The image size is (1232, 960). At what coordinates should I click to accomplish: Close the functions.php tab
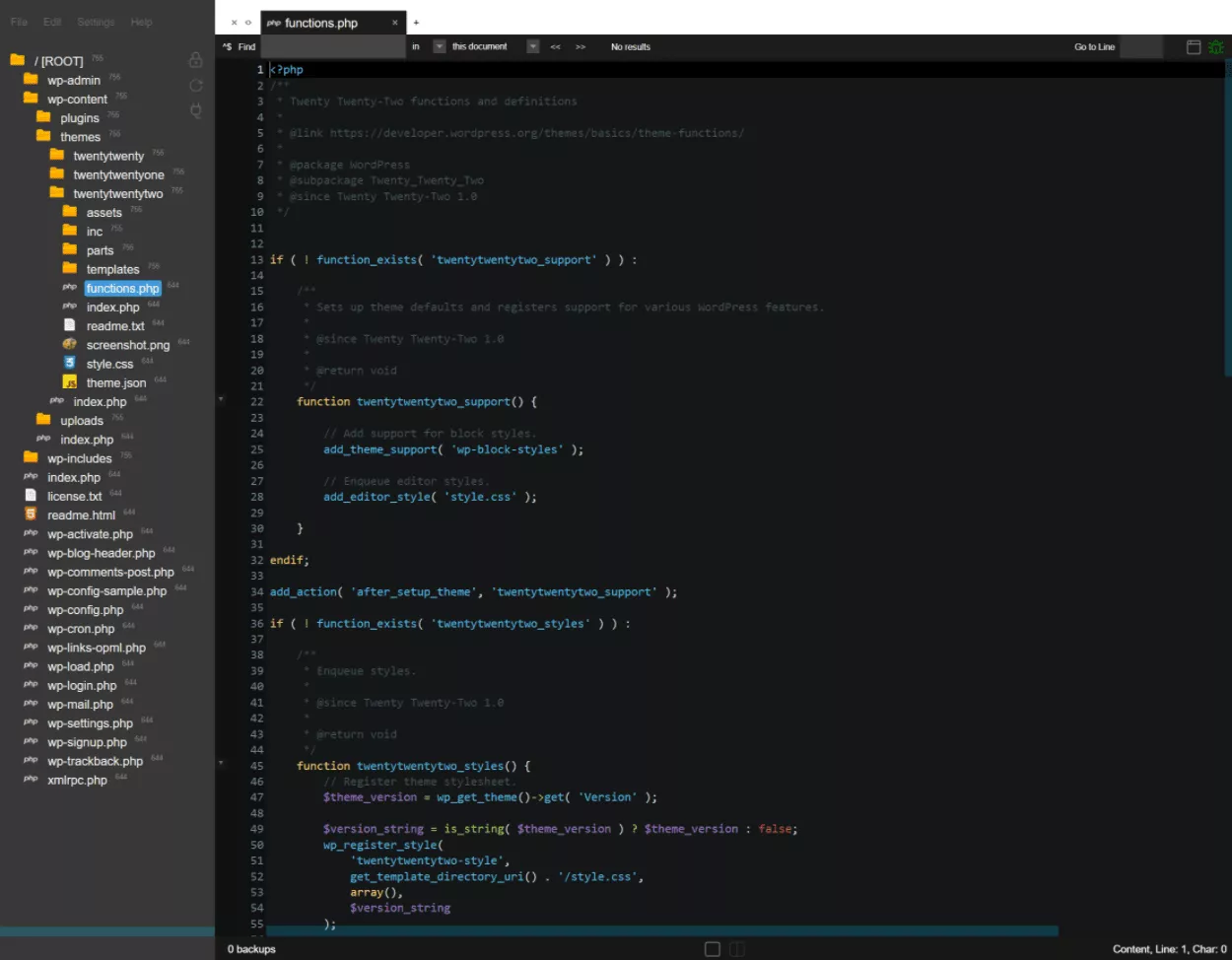click(x=395, y=23)
